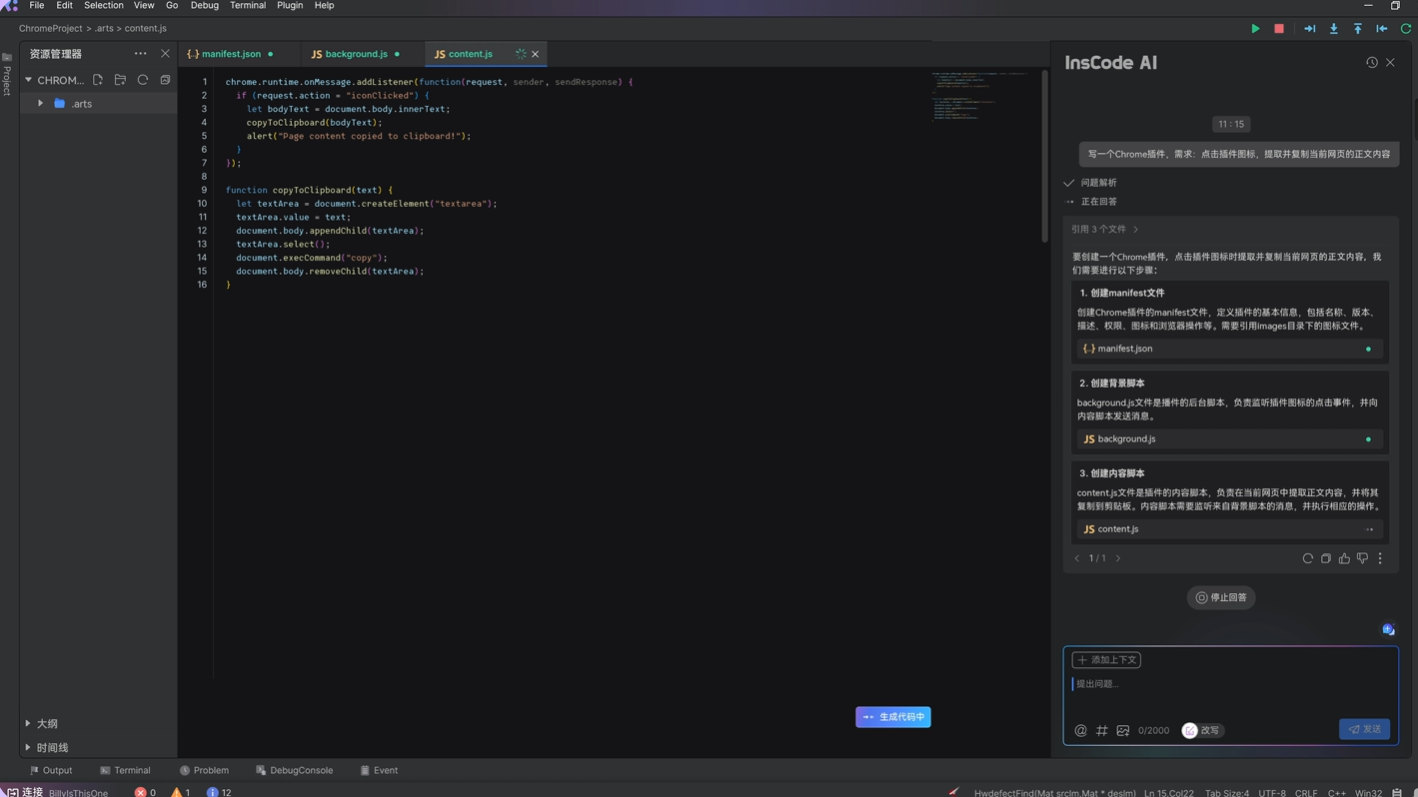Insert a # reference in the chat input
This screenshot has width=1418, height=797.
[x=1102, y=731]
